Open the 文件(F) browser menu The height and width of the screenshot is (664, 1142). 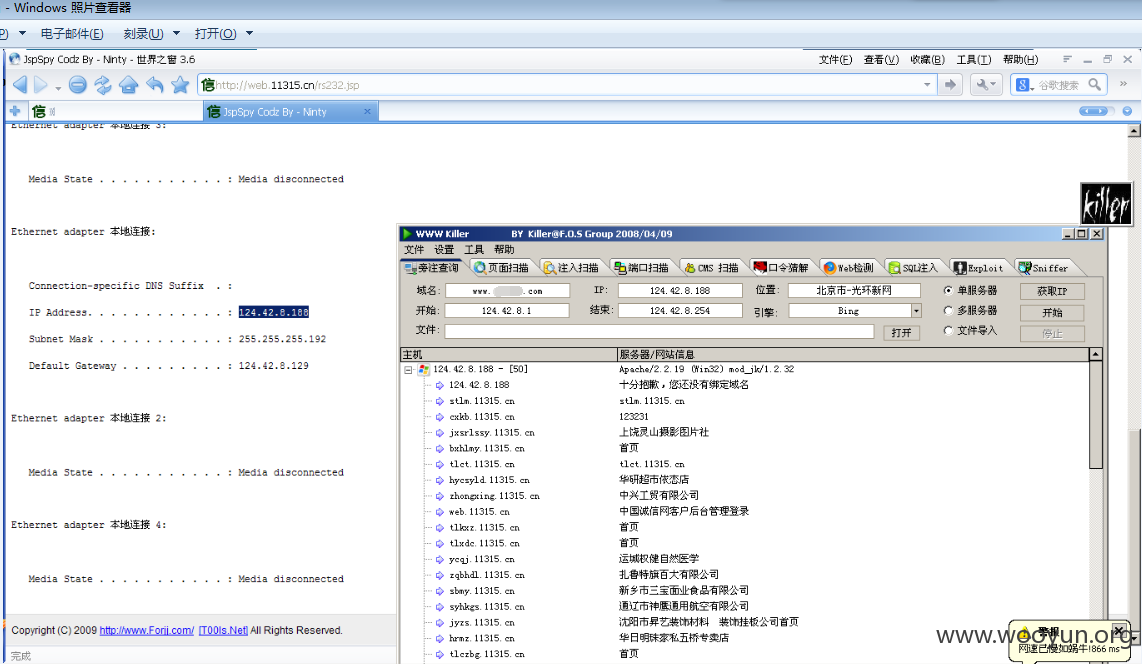coord(835,60)
